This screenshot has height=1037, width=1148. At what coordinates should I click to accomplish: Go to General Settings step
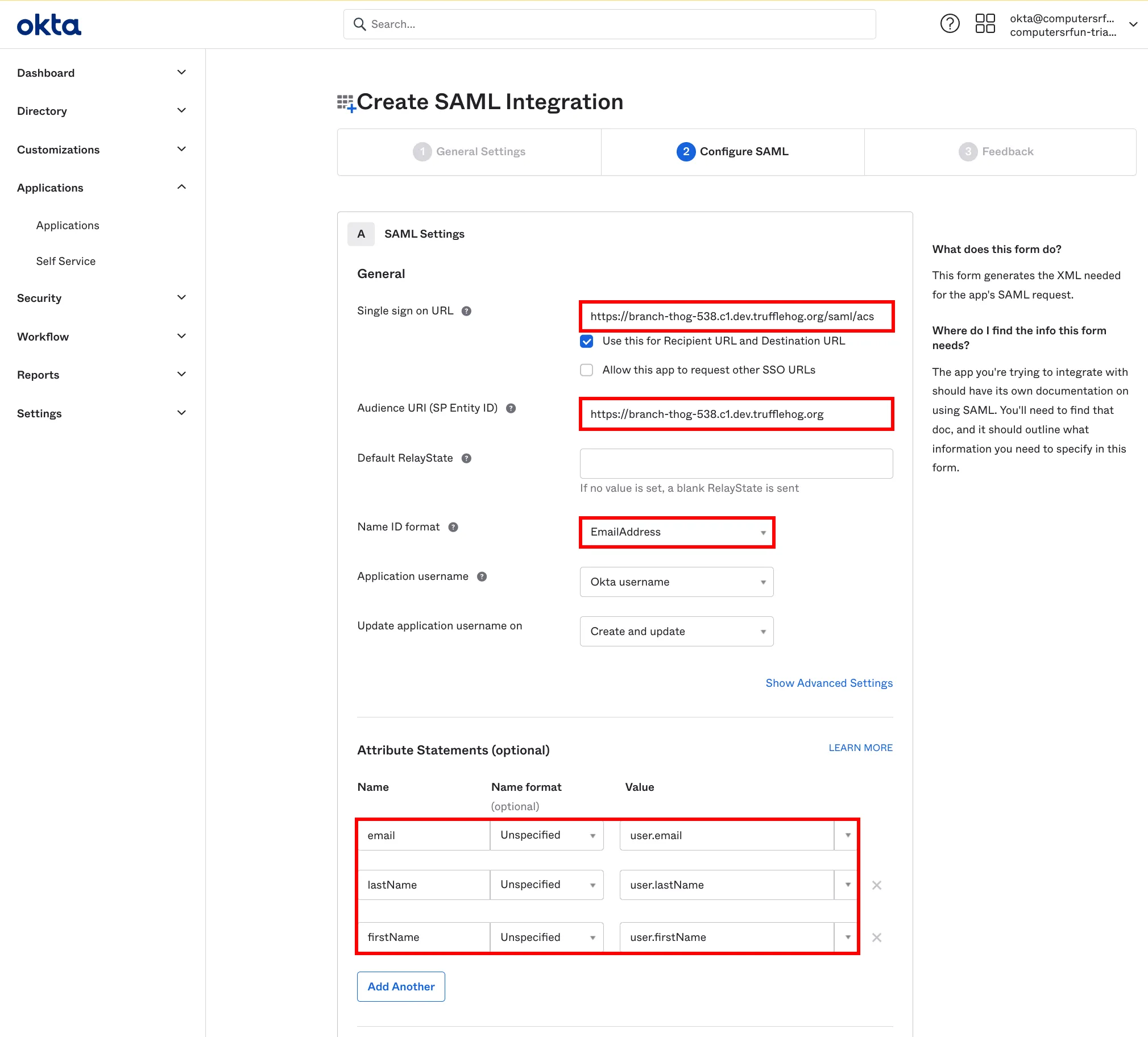(x=469, y=151)
